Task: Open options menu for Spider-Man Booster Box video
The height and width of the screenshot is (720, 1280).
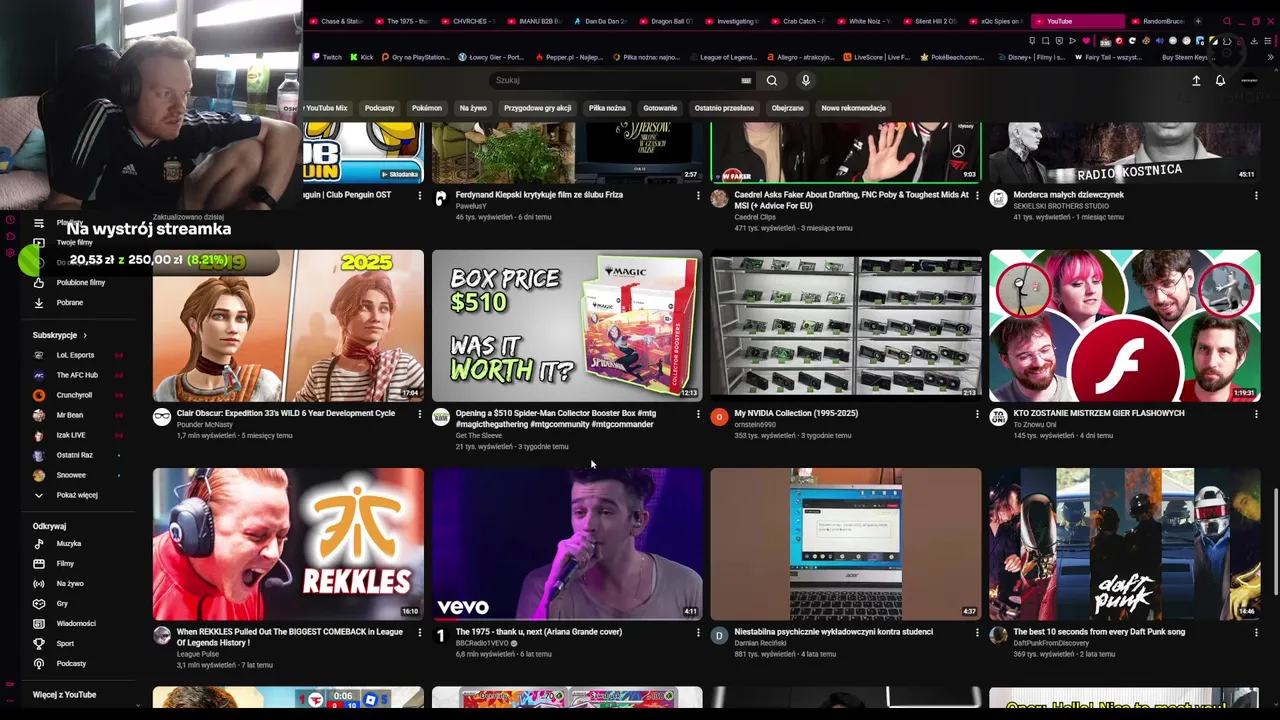Action: click(698, 414)
